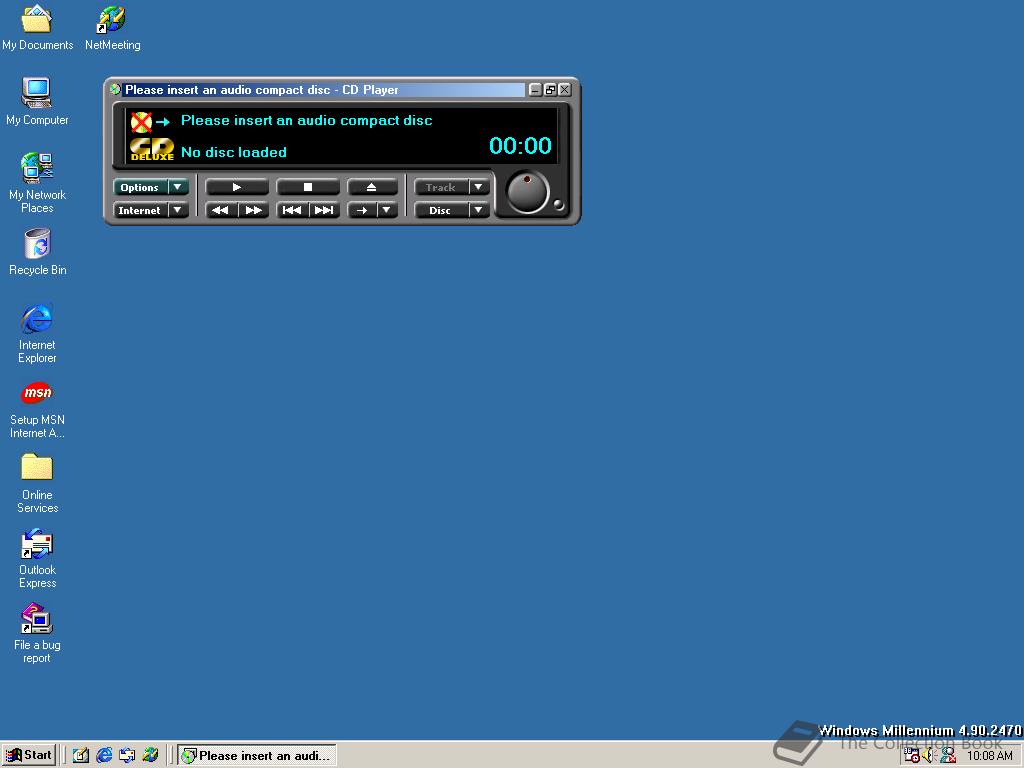Click the CD Player title bar disc icon
Screen dimensions: 1024x768
[116, 89]
